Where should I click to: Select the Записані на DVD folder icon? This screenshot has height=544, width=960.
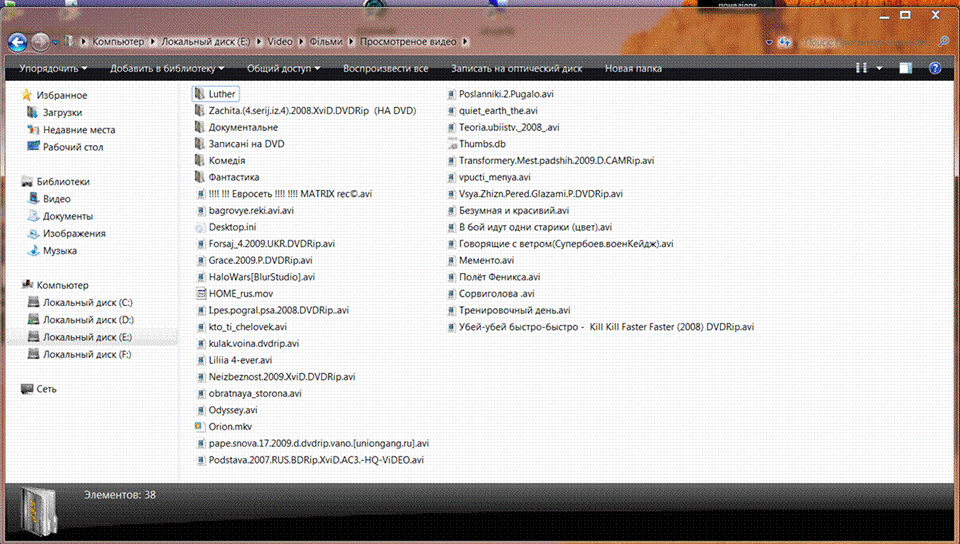tap(200, 143)
